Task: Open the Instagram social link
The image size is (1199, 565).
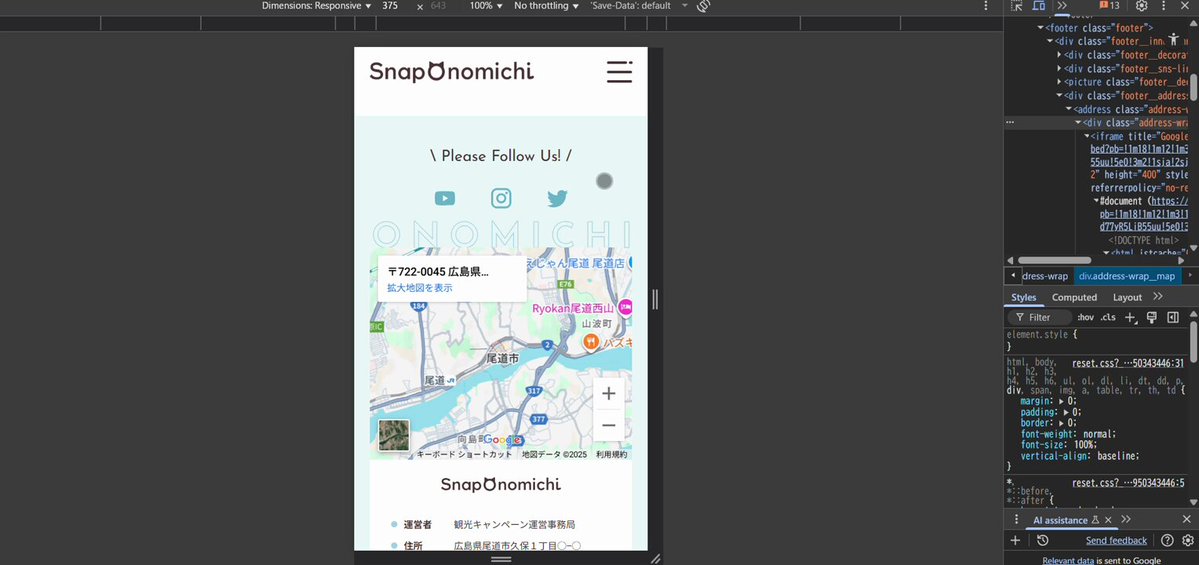Action: click(x=501, y=199)
